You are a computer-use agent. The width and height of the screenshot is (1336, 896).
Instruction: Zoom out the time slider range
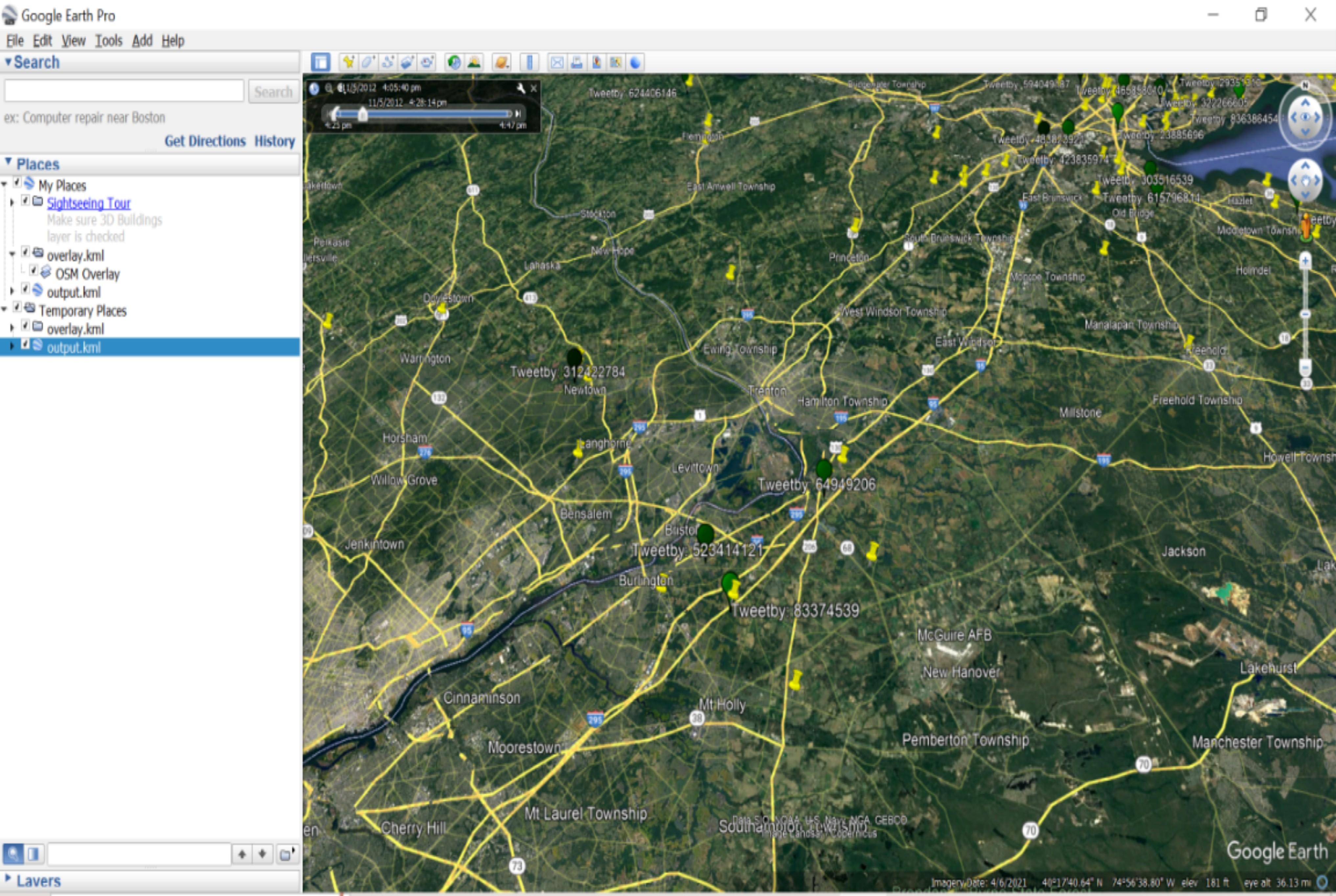[328, 88]
